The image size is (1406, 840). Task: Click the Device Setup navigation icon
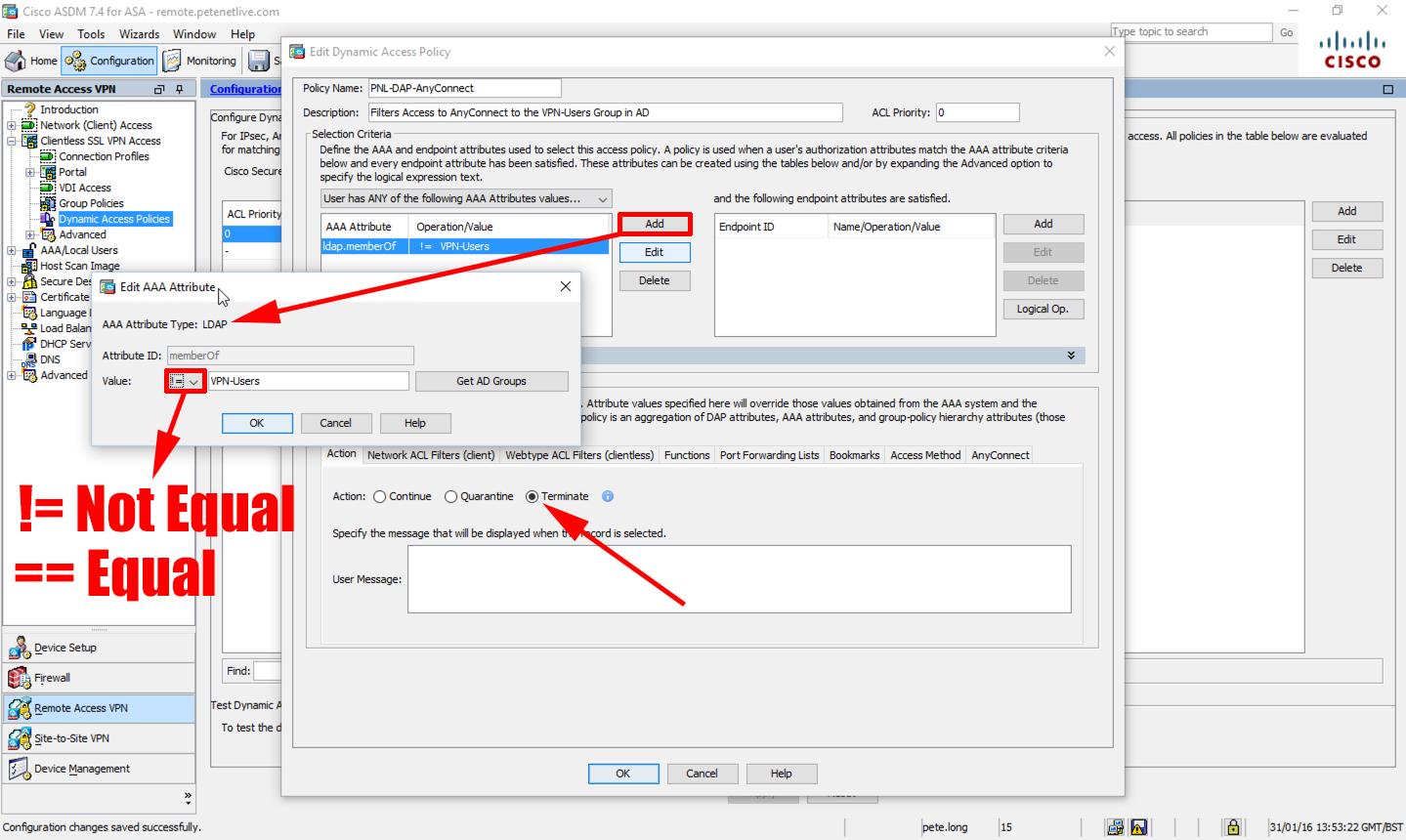pos(19,648)
